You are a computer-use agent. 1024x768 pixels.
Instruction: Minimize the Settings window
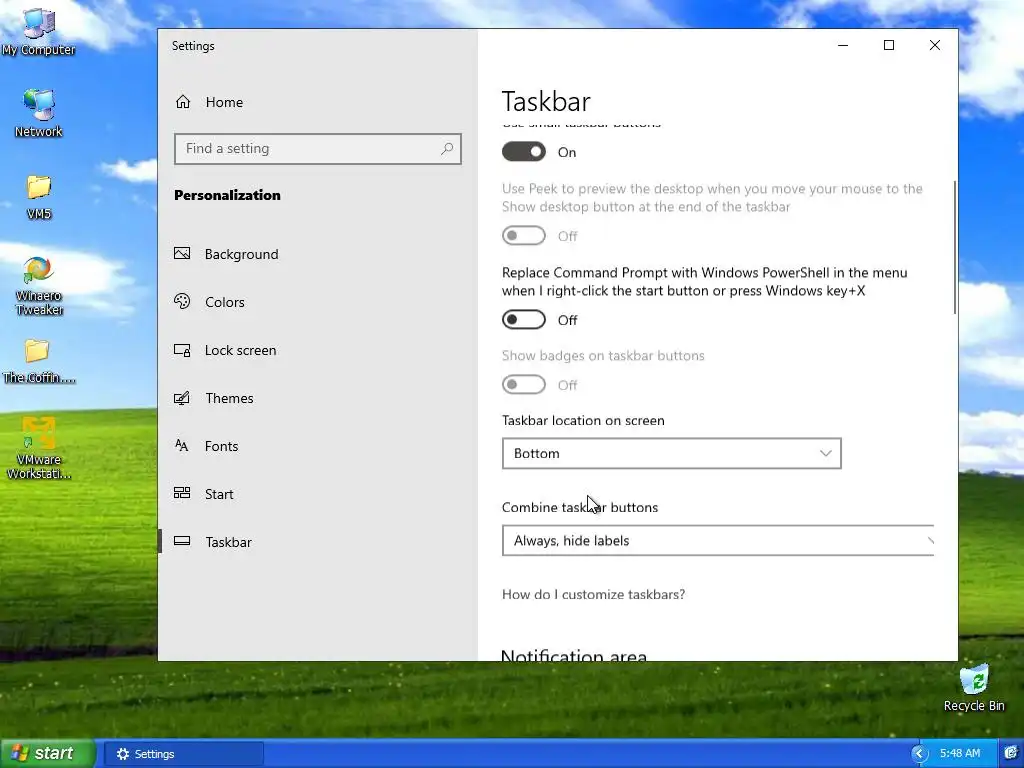point(843,45)
